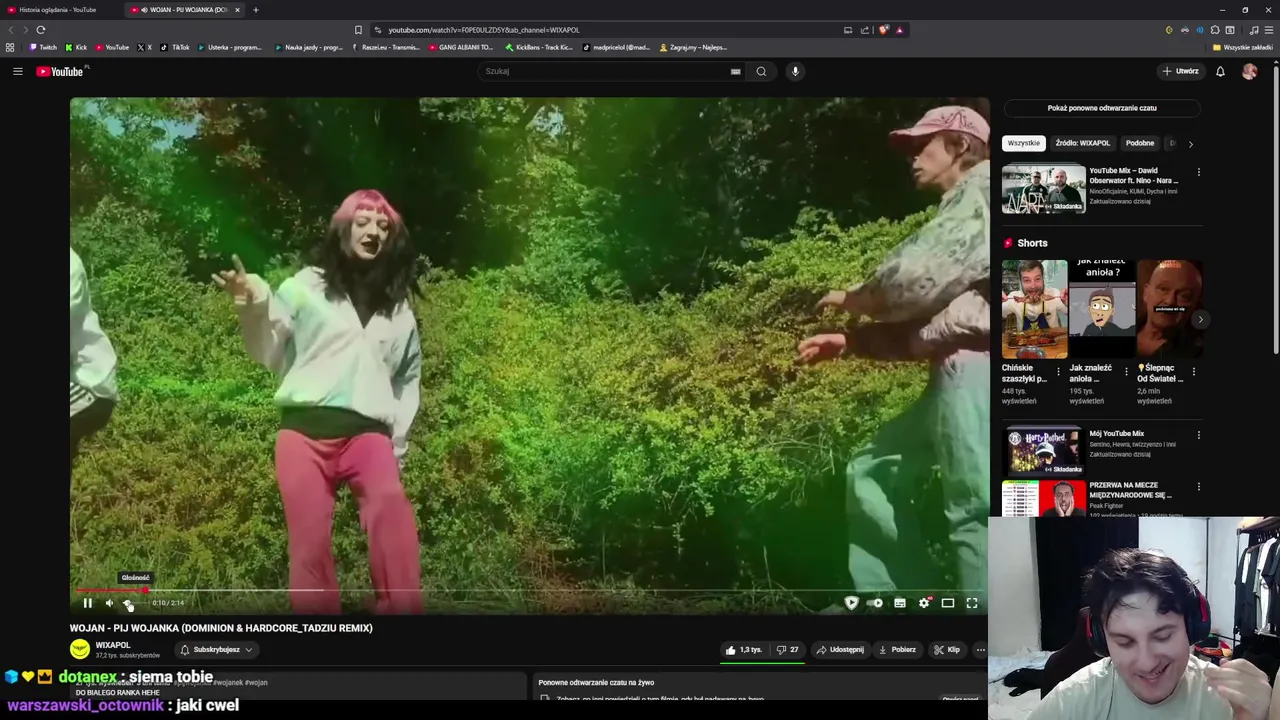Adjust the volume slider handle
Viewport: 1280px width, 720px height.
[x=128, y=603]
